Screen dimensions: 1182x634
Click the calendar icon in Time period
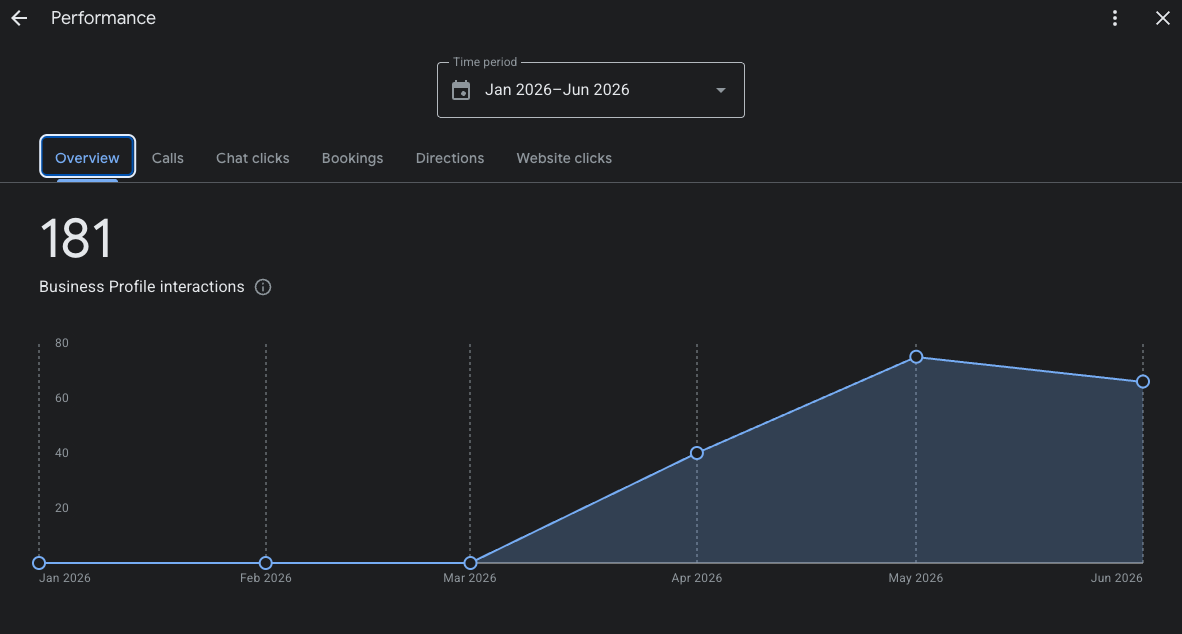pos(461,90)
